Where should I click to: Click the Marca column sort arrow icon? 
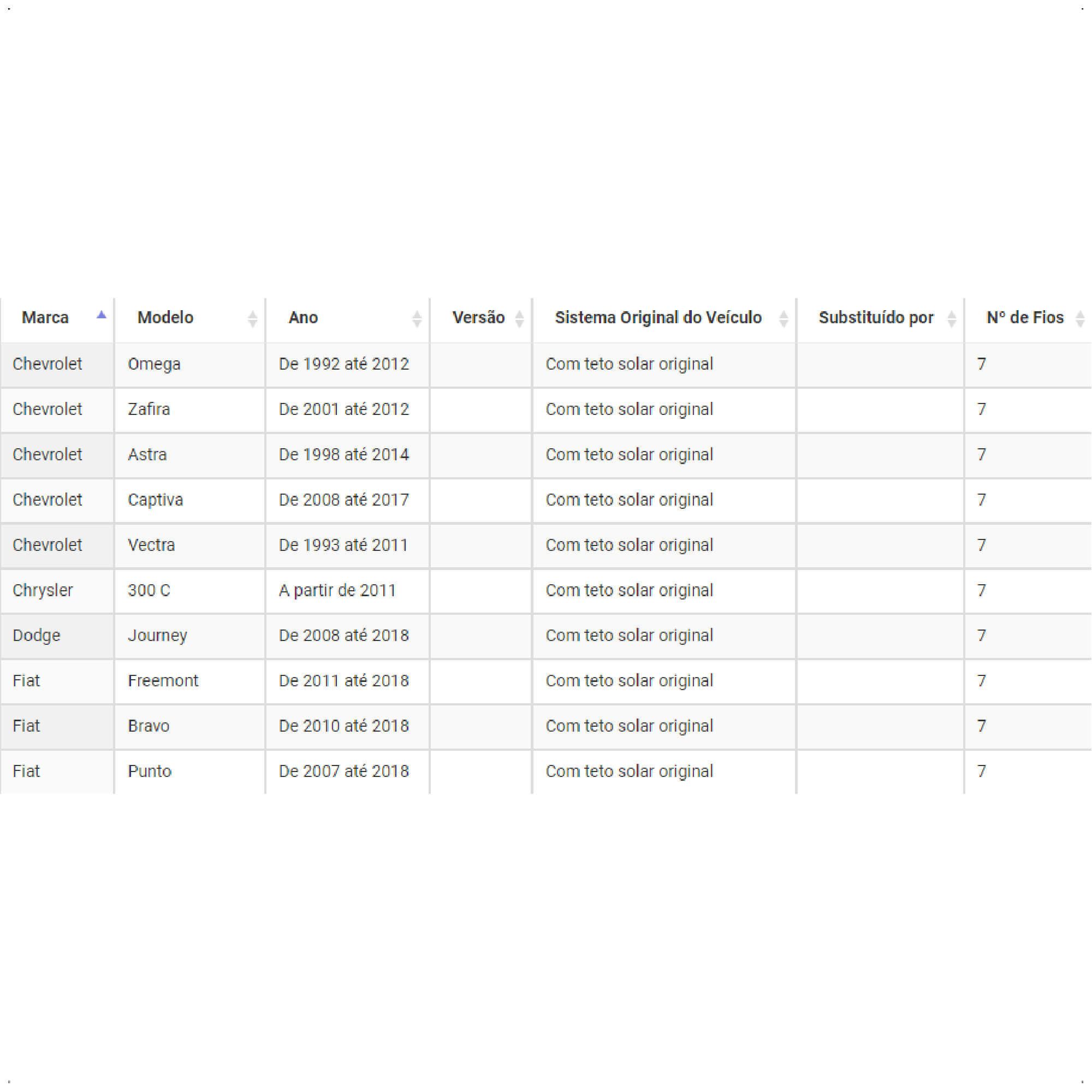pos(102,316)
